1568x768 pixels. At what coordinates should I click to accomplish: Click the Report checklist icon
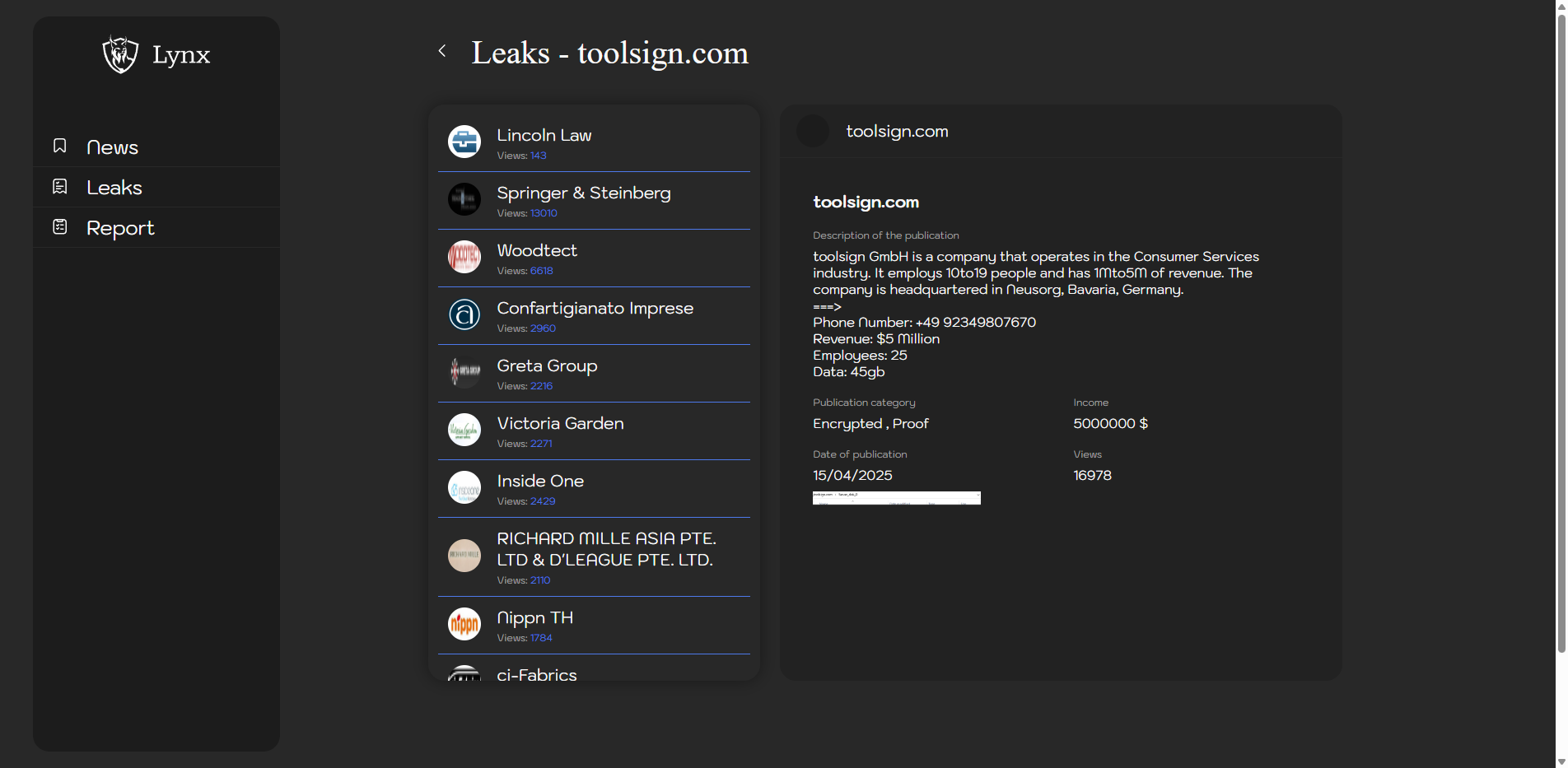point(60,227)
